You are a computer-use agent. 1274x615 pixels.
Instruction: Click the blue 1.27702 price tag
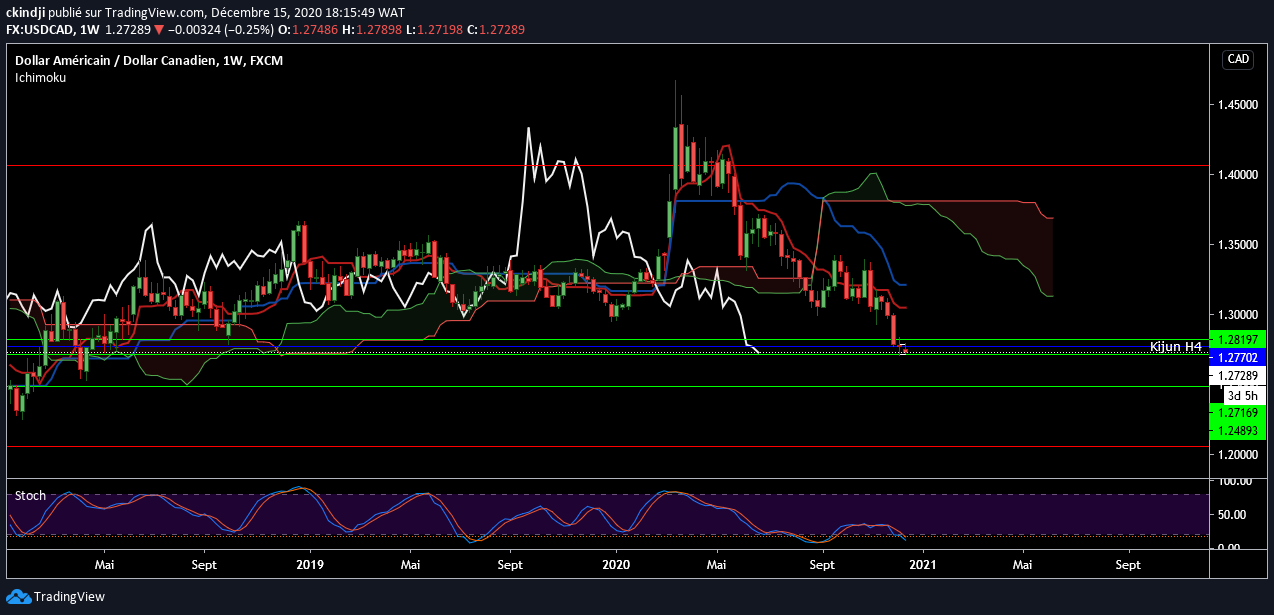tap(1238, 357)
